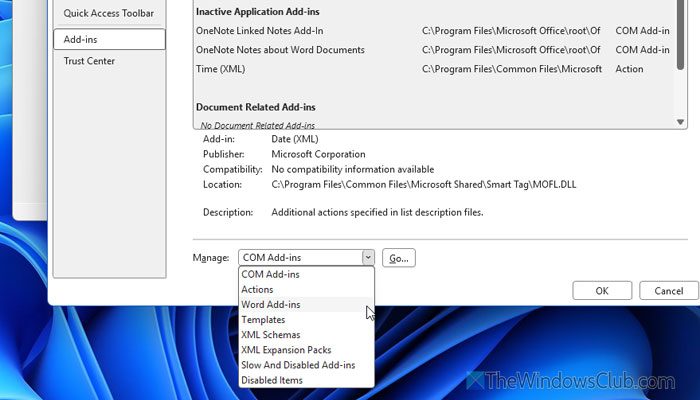
Task: Click the No Document Related Add-ins entry
Action: pyautogui.click(x=258, y=125)
